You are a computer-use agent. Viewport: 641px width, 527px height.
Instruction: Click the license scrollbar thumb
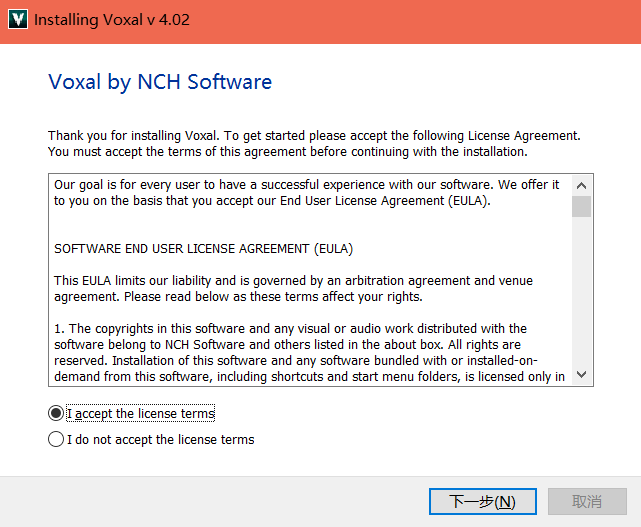(581, 206)
